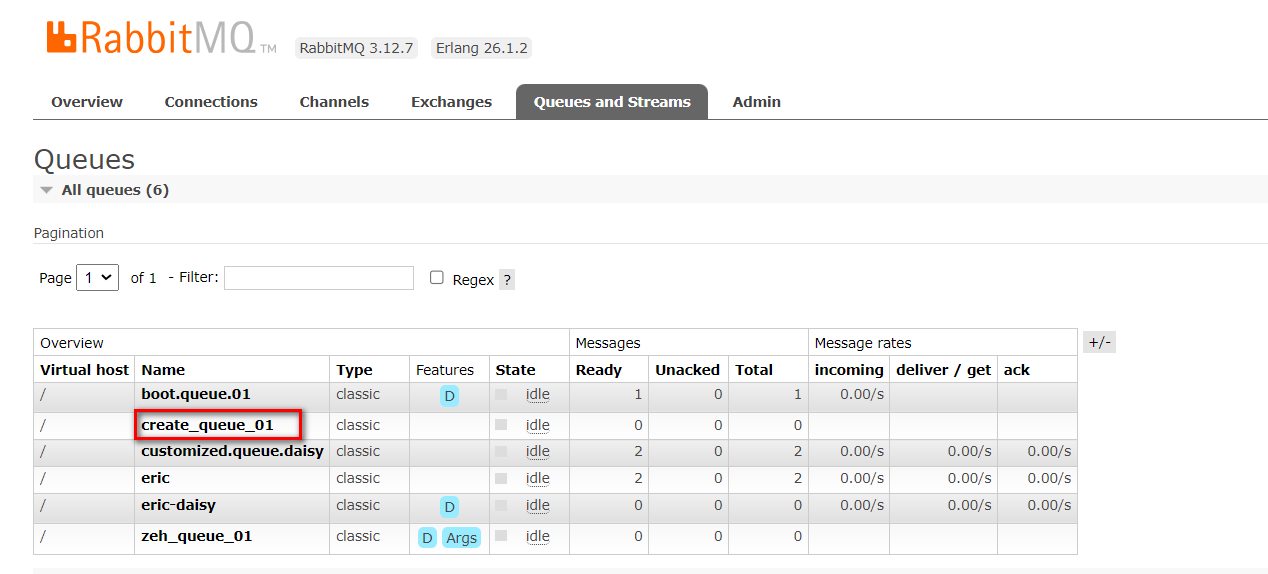Sort queues by Ready messages column

click(598, 370)
